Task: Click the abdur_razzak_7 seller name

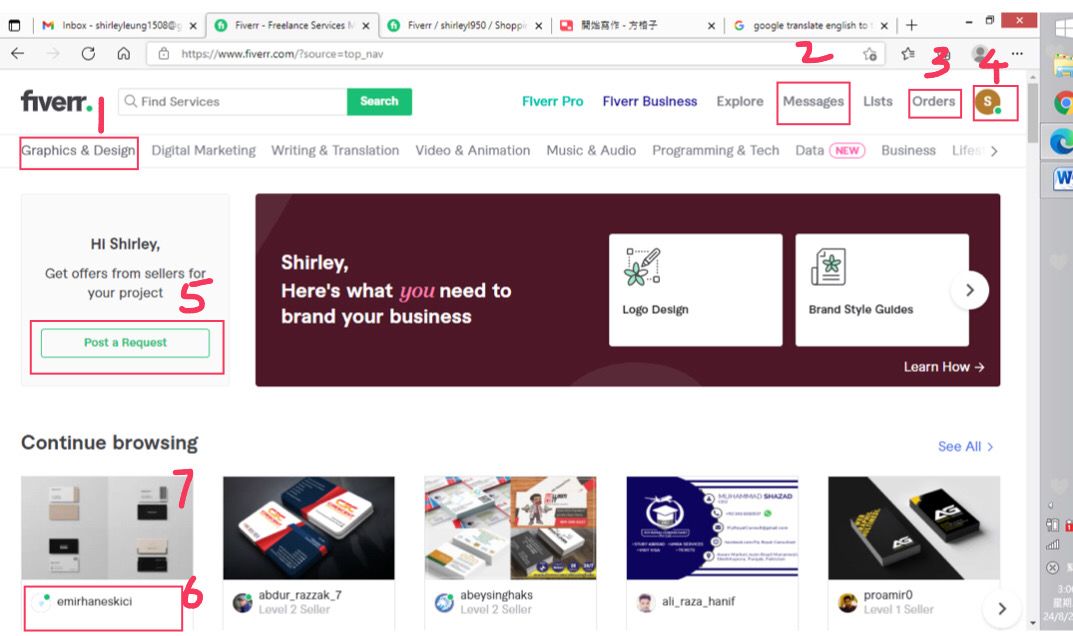Action: tap(300, 595)
